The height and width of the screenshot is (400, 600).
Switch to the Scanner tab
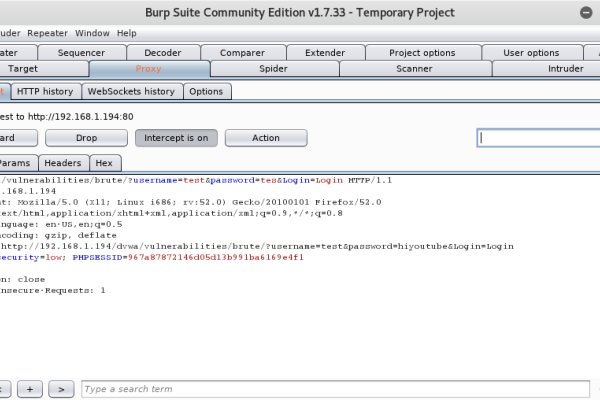414,69
